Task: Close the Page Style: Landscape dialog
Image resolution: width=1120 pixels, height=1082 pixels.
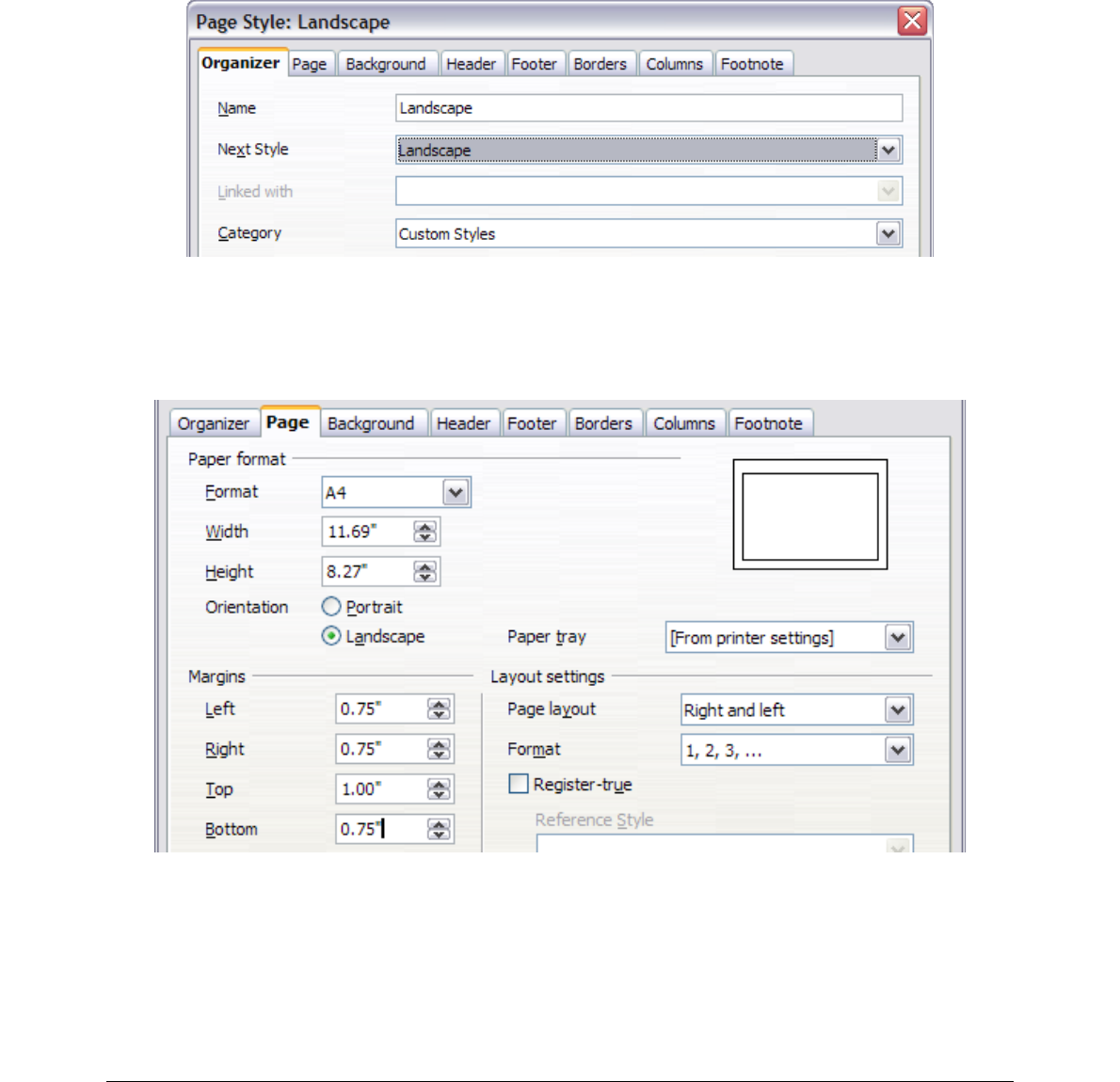Action: point(912,21)
